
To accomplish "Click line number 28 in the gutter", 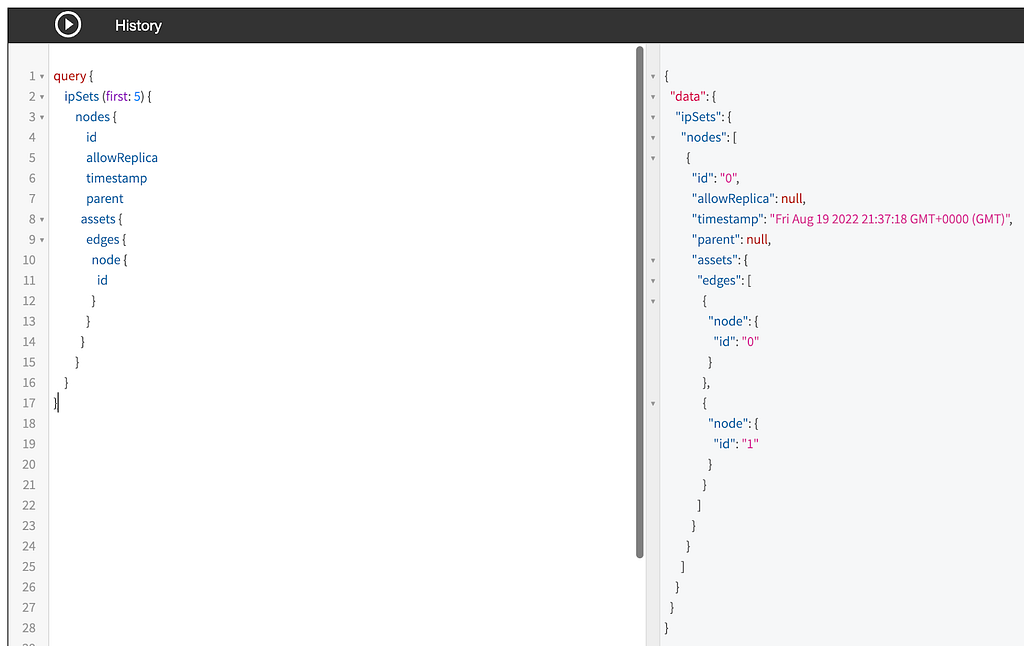I will point(29,628).
